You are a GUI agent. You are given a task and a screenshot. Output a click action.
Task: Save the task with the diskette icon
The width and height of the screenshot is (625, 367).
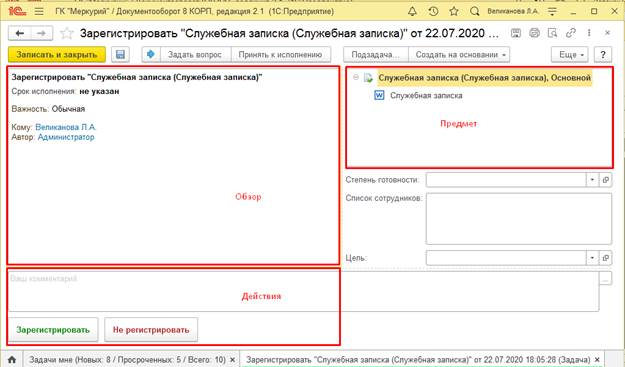pos(120,55)
